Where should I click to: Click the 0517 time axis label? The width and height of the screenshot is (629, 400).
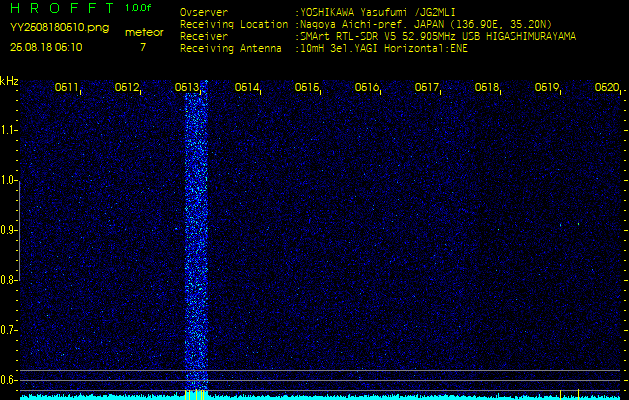[x=426, y=87]
